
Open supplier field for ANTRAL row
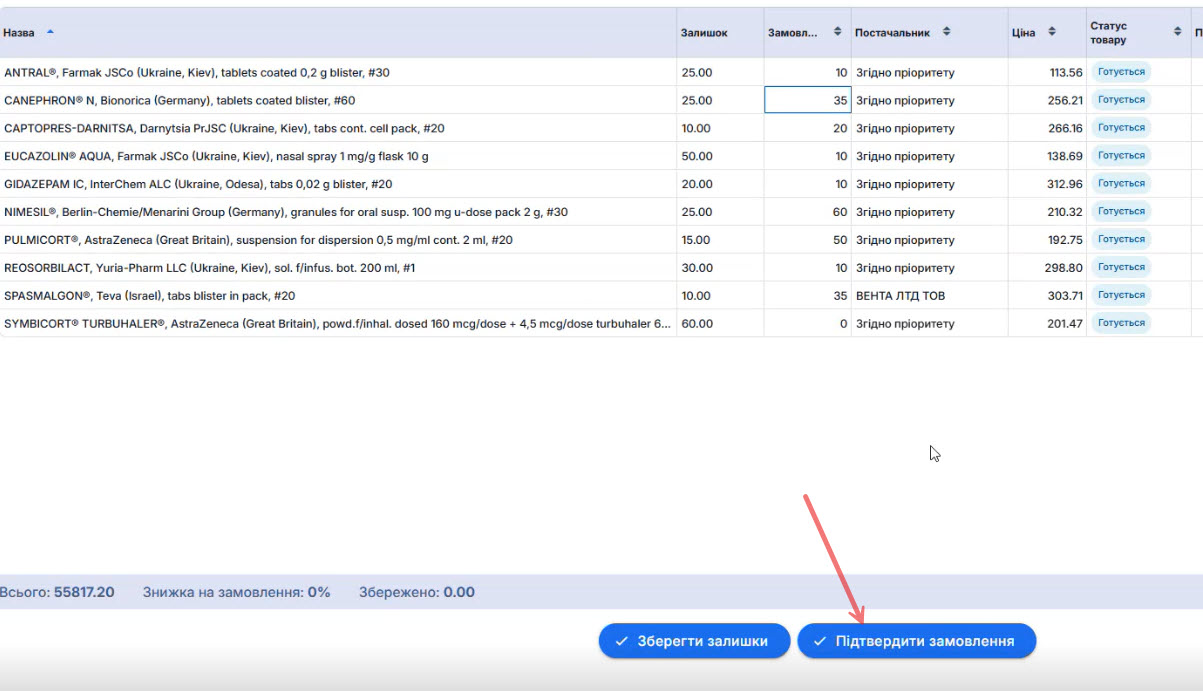point(929,72)
